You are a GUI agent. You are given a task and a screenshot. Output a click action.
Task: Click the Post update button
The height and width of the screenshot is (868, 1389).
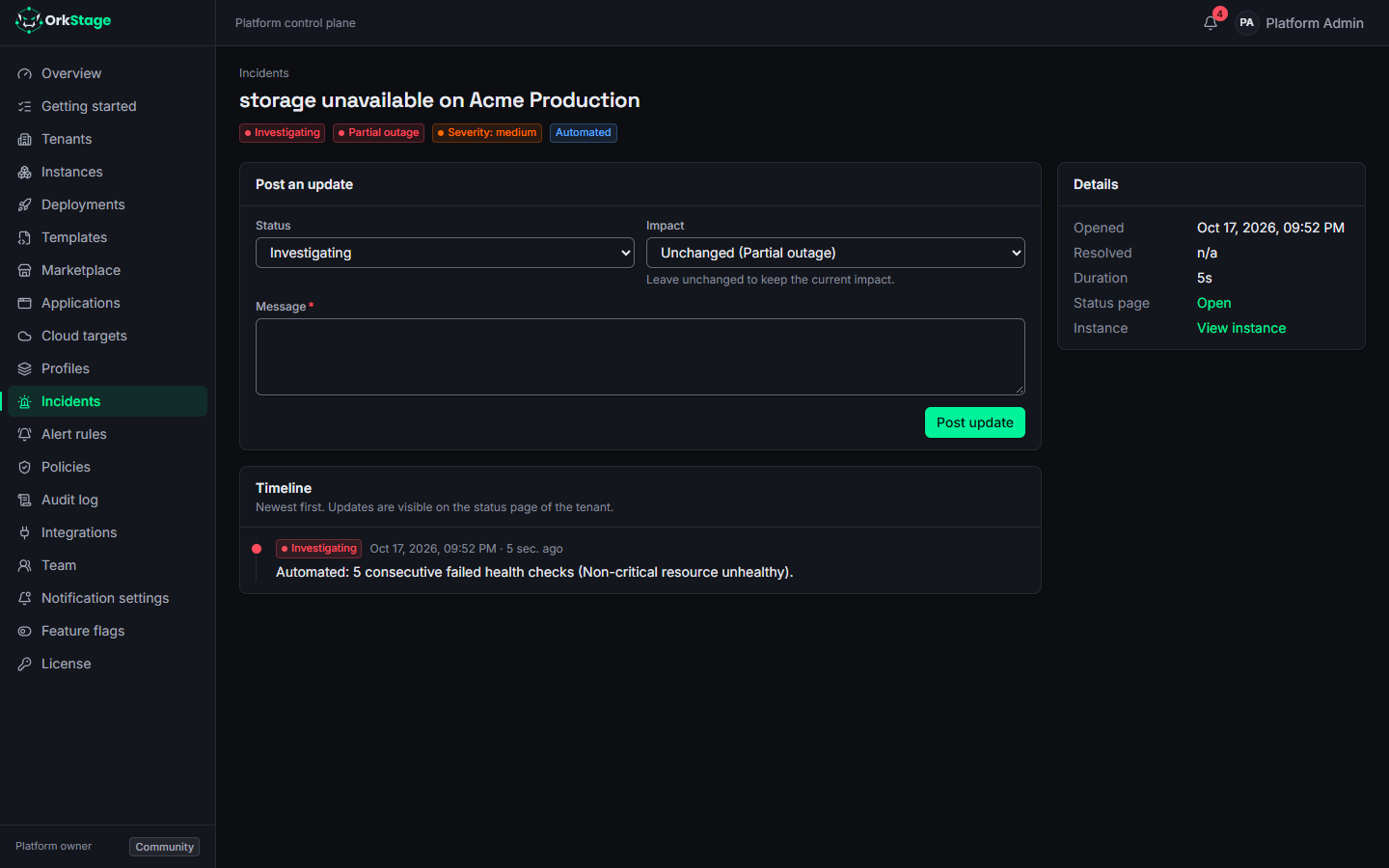click(974, 422)
